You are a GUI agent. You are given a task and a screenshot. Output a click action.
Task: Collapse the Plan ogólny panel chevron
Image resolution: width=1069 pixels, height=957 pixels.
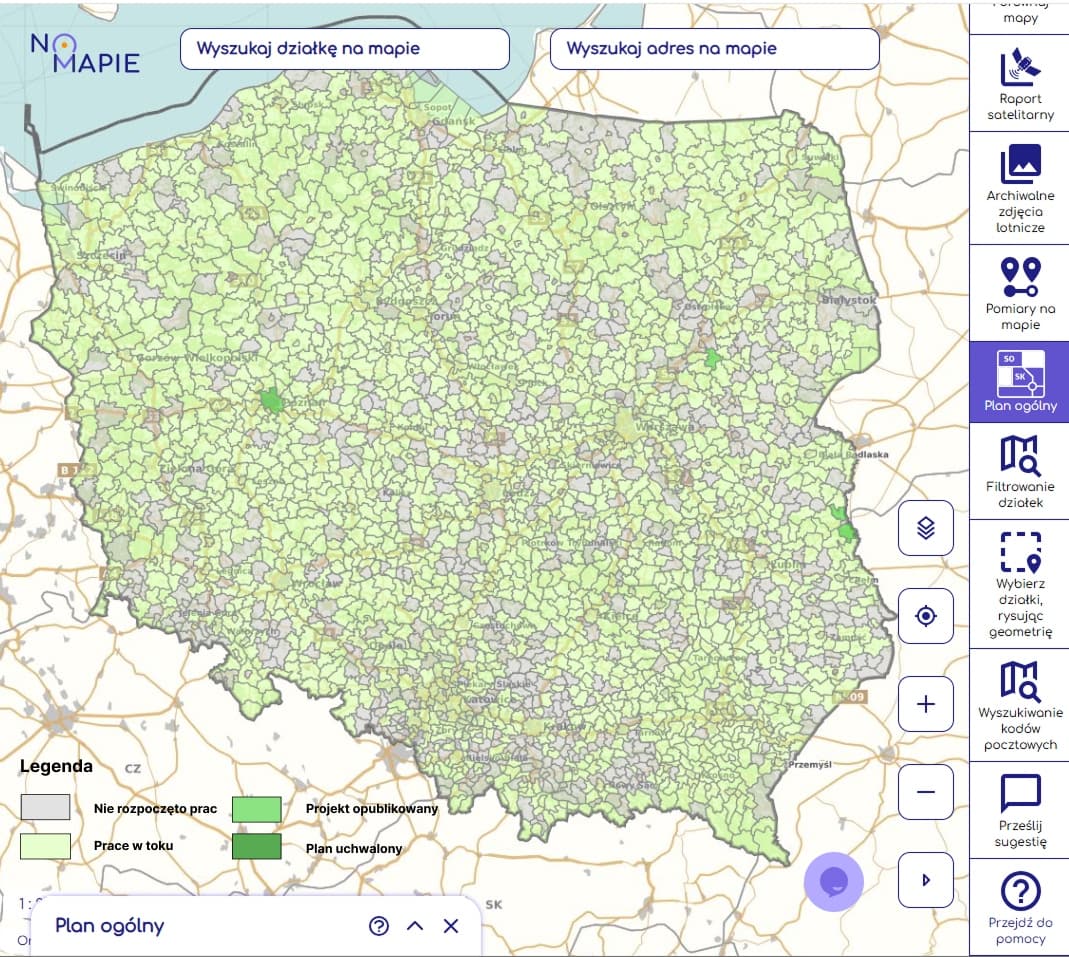415,926
